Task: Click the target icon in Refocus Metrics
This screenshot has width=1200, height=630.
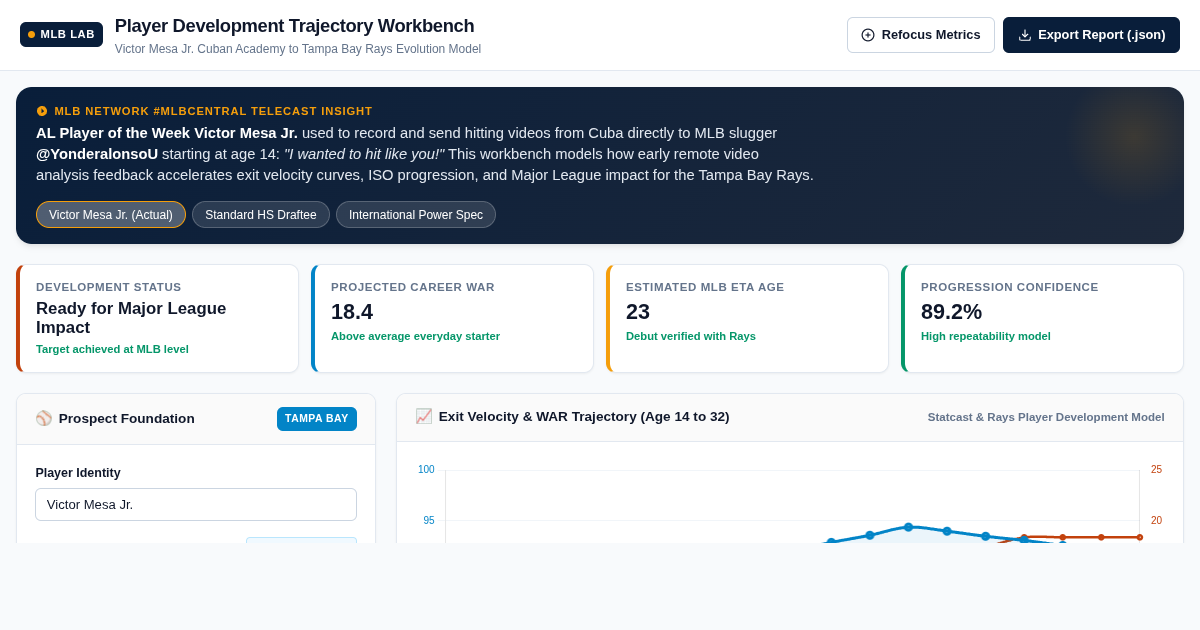Action: (868, 35)
